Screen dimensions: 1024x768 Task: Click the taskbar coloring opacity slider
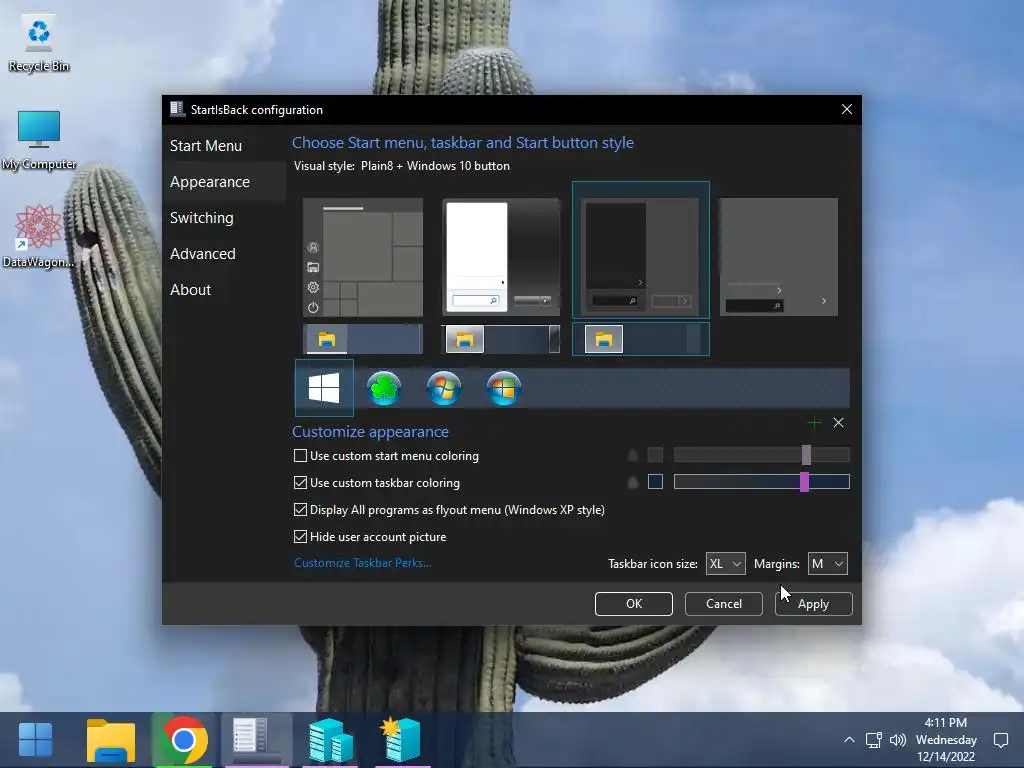click(x=761, y=482)
